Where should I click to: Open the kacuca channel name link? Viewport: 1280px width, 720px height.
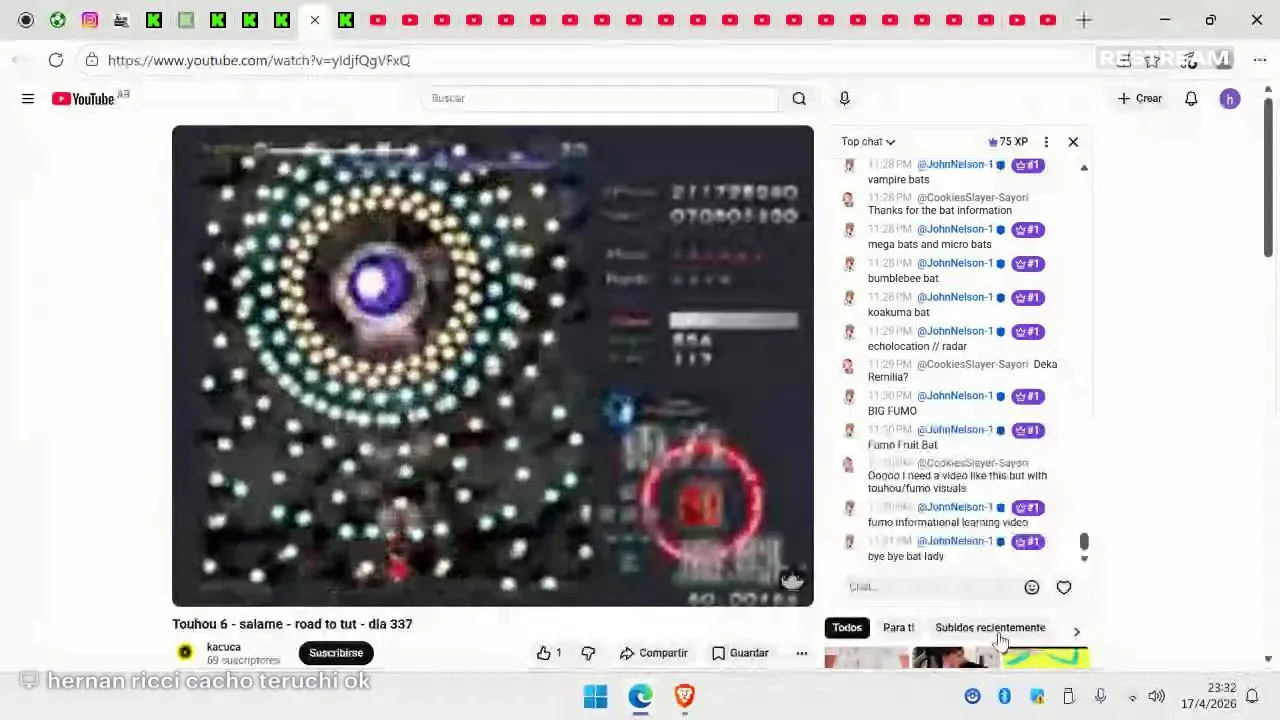coord(224,647)
